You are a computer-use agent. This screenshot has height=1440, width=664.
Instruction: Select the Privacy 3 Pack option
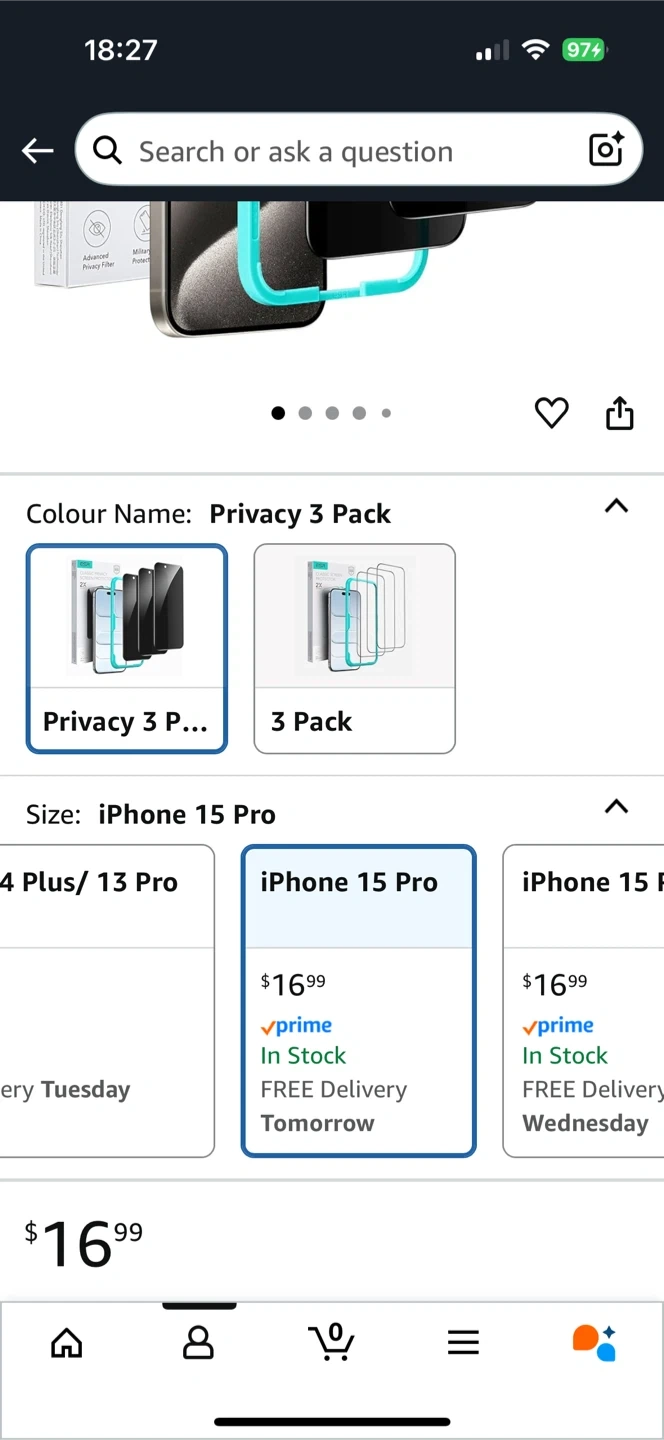(127, 648)
